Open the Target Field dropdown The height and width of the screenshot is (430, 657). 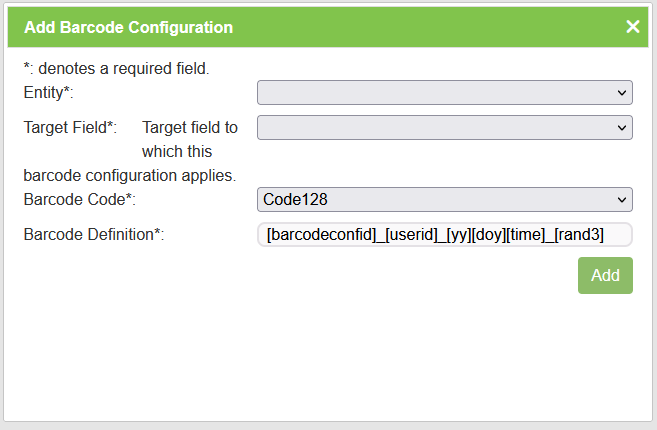coord(444,128)
